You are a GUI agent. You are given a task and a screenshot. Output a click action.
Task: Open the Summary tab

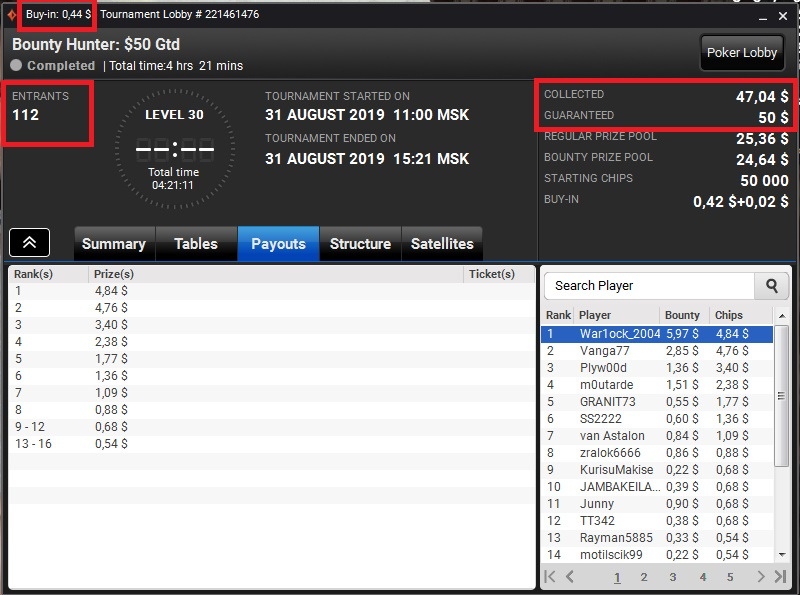coord(114,244)
